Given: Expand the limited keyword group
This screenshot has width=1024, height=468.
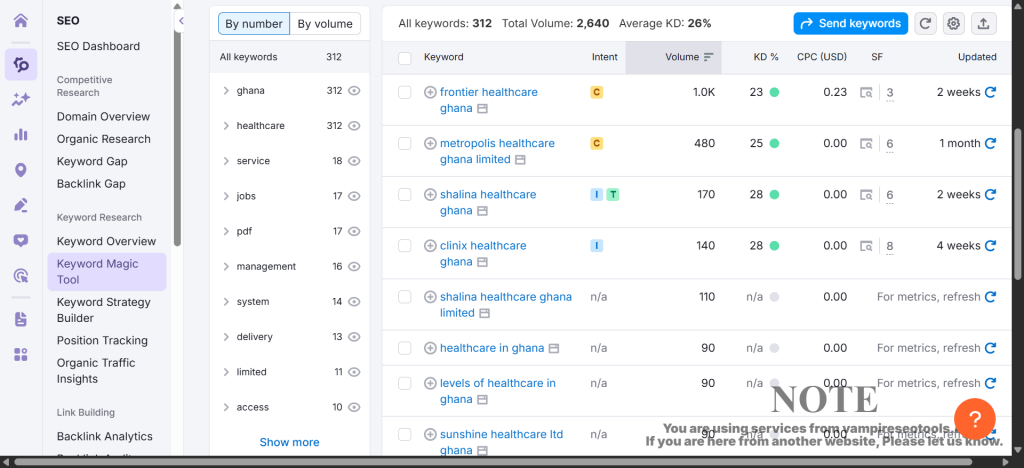Looking at the screenshot, I should coord(226,372).
